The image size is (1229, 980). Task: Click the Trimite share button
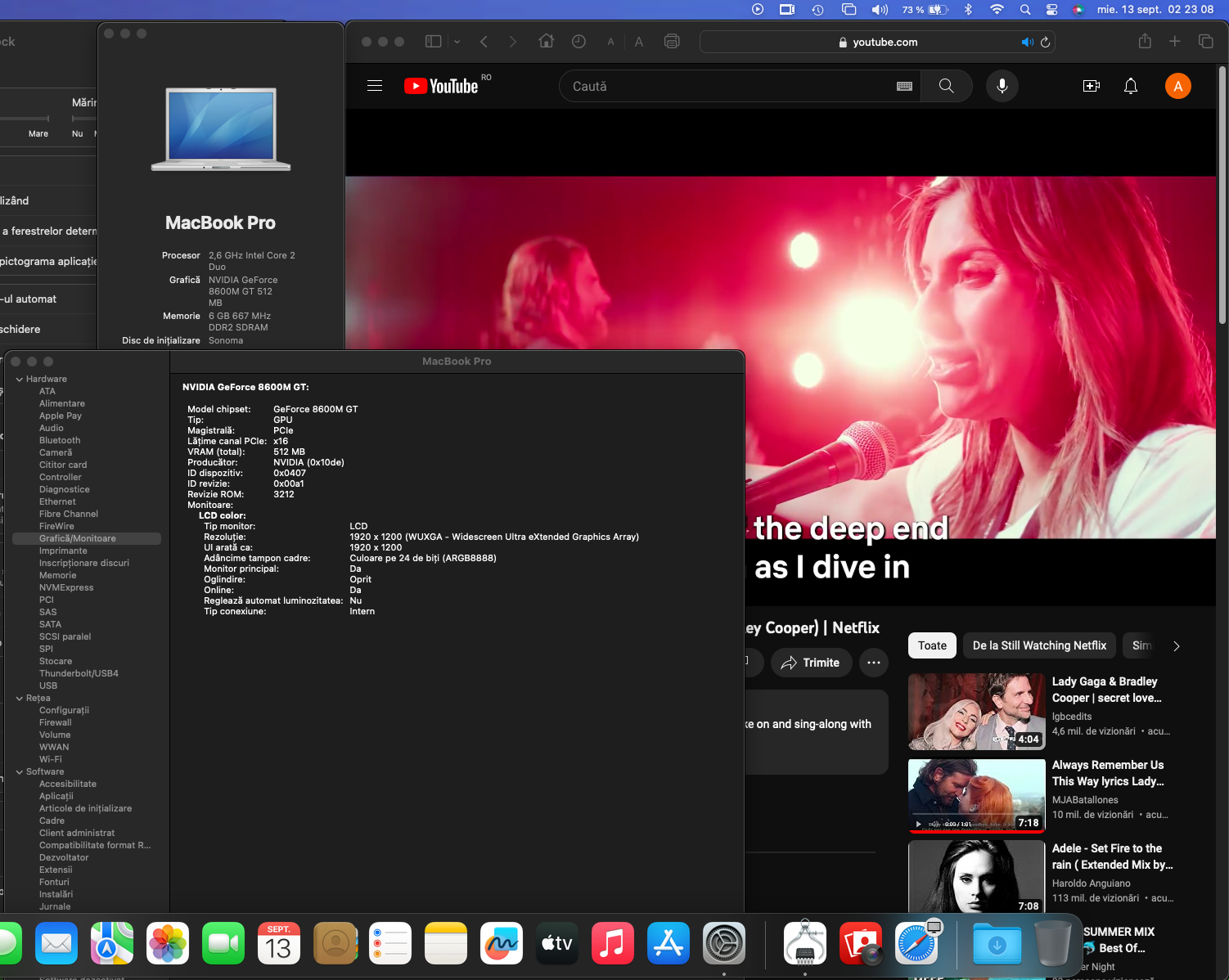click(x=810, y=663)
